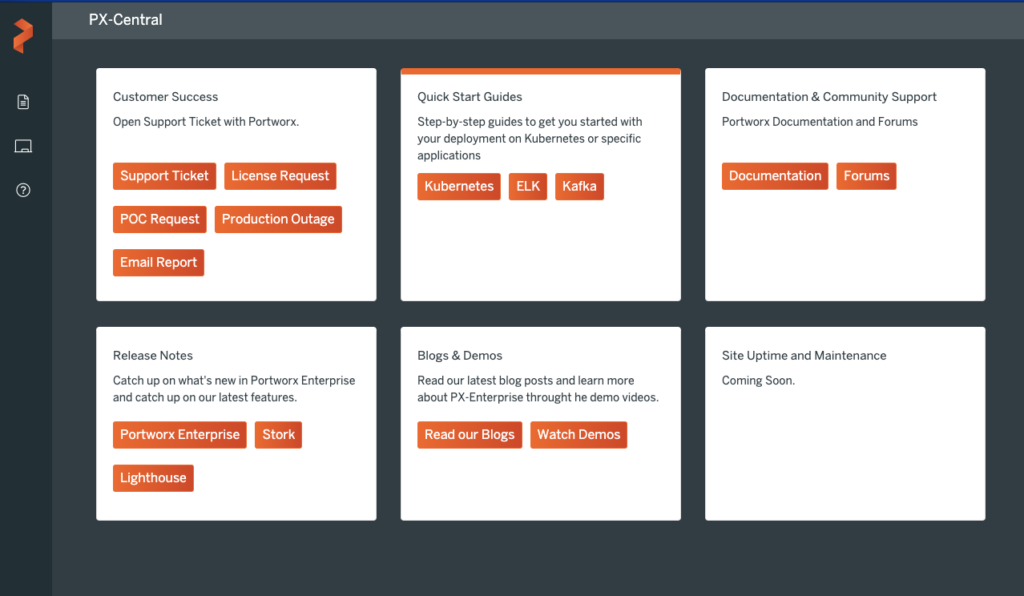
Task: Click Watch Demos for PX-Enterprise videos
Action: tap(578, 435)
